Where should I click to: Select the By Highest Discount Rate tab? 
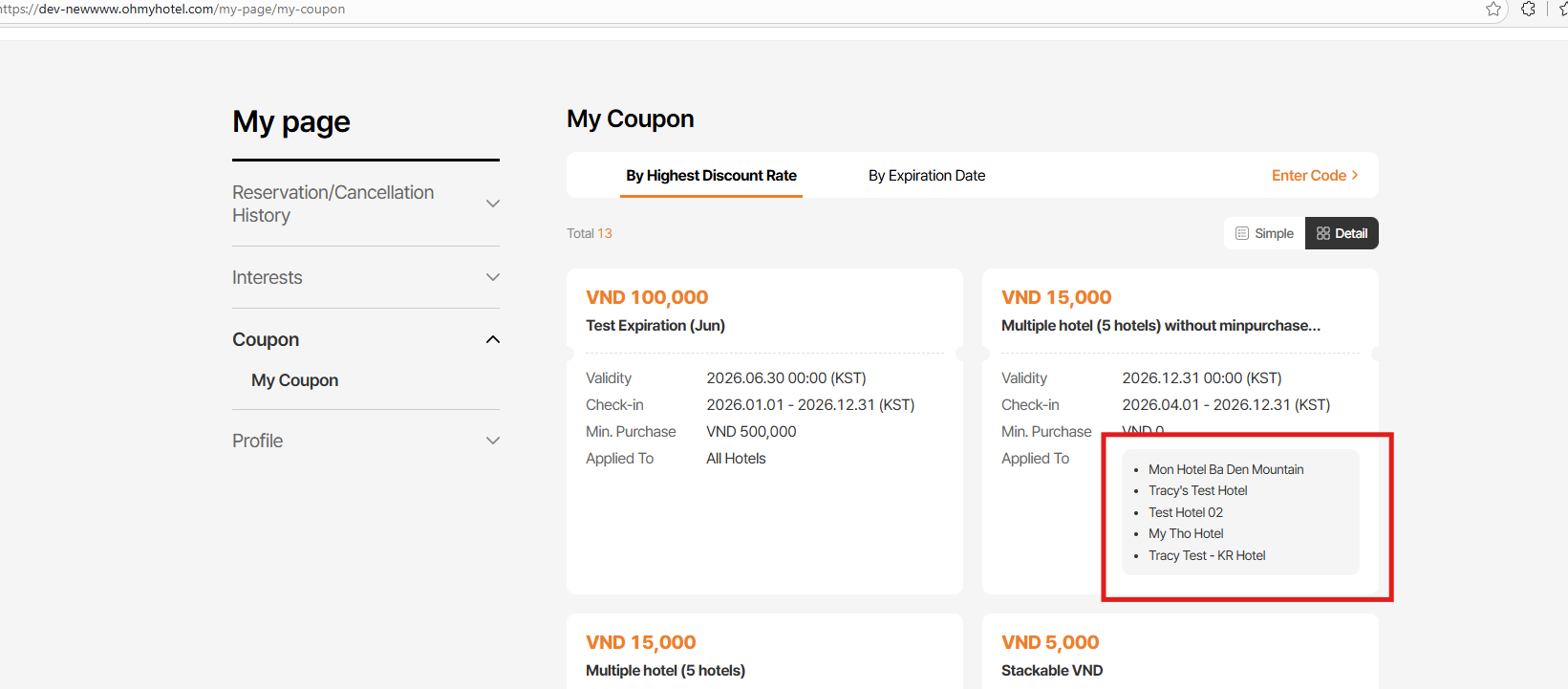711,176
